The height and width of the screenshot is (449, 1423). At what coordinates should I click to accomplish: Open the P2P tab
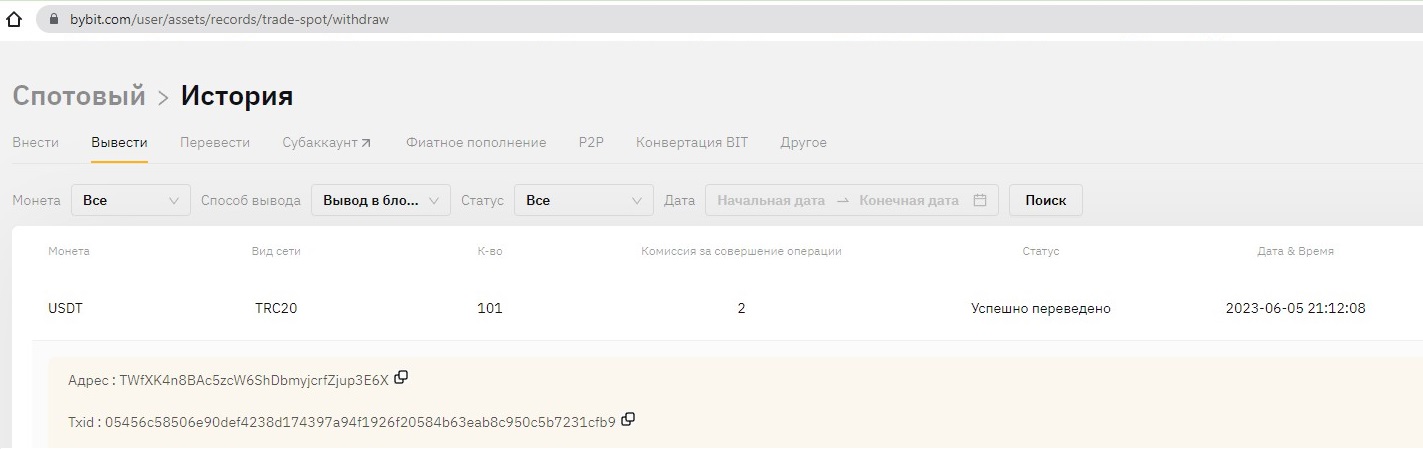click(591, 143)
